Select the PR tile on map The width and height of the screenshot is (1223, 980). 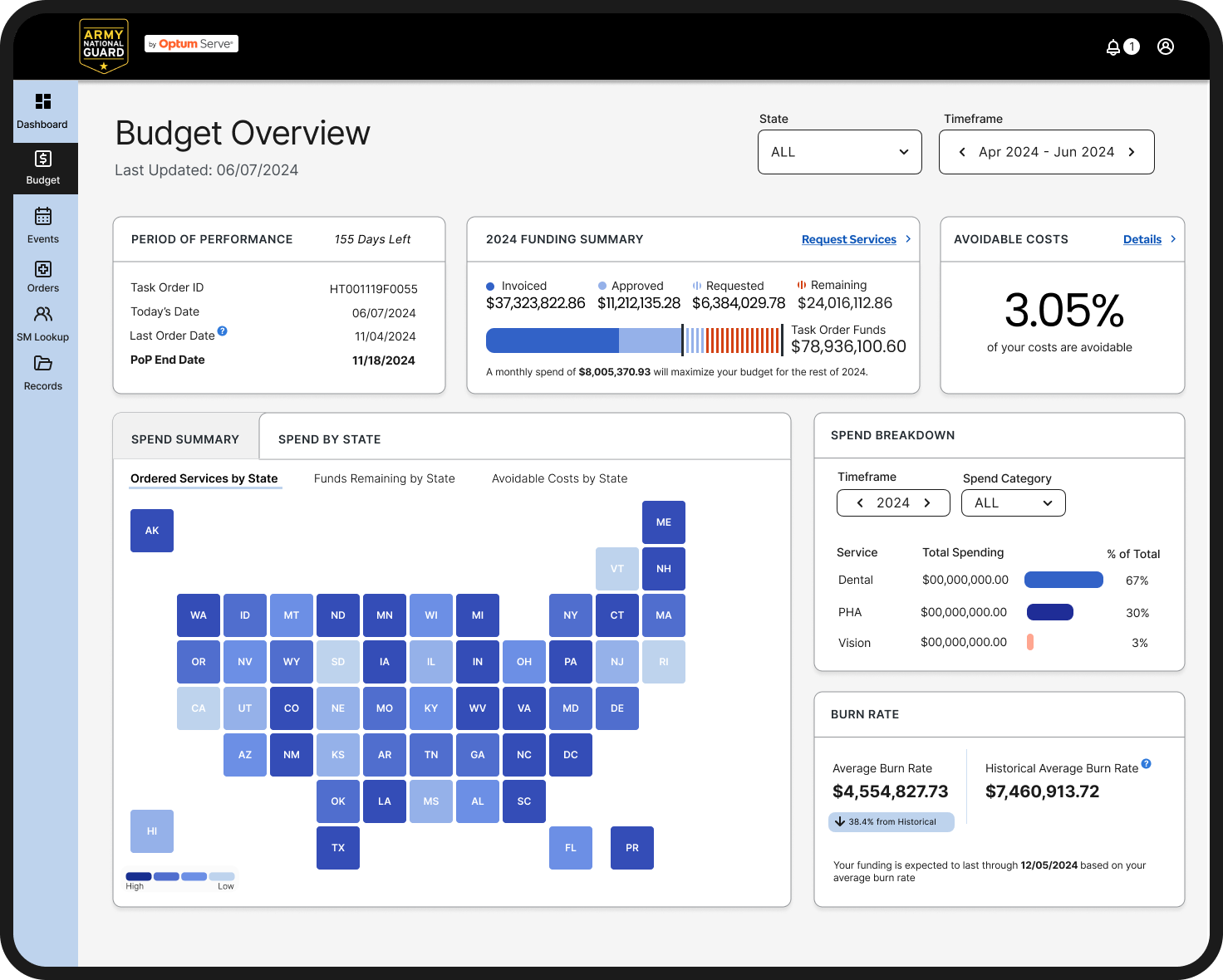tap(632, 848)
